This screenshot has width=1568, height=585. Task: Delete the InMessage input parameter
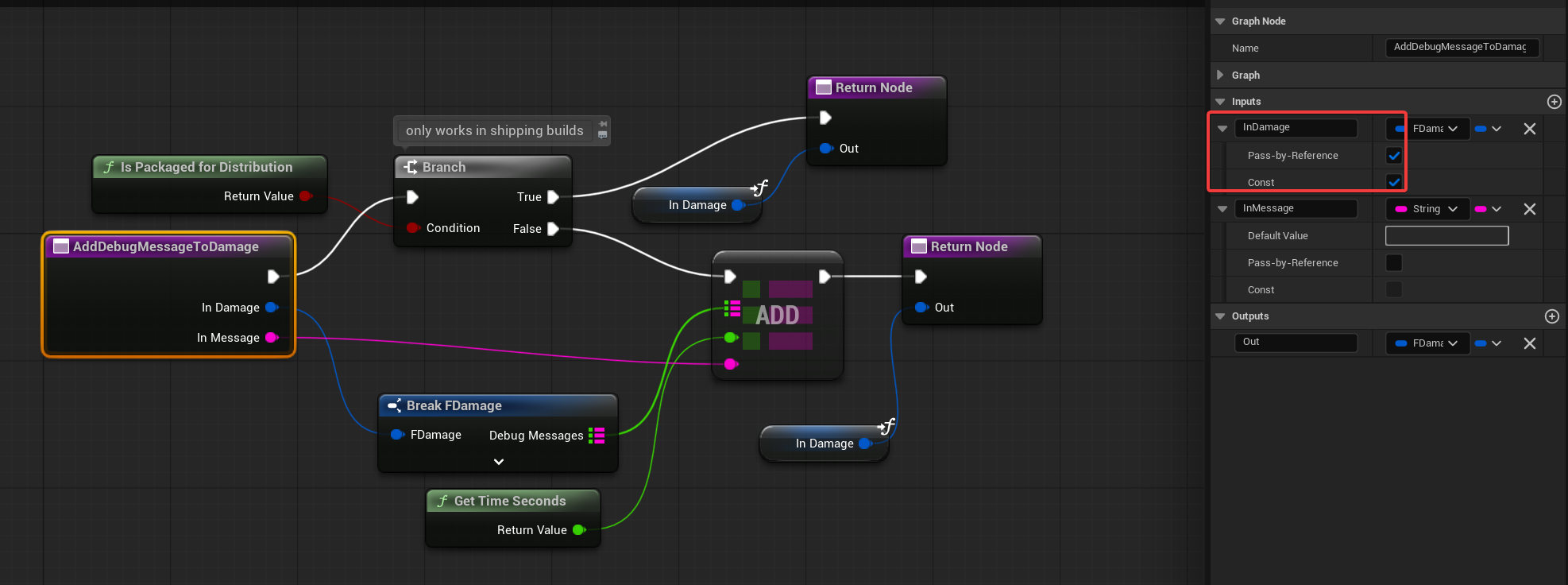(1529, 209)
